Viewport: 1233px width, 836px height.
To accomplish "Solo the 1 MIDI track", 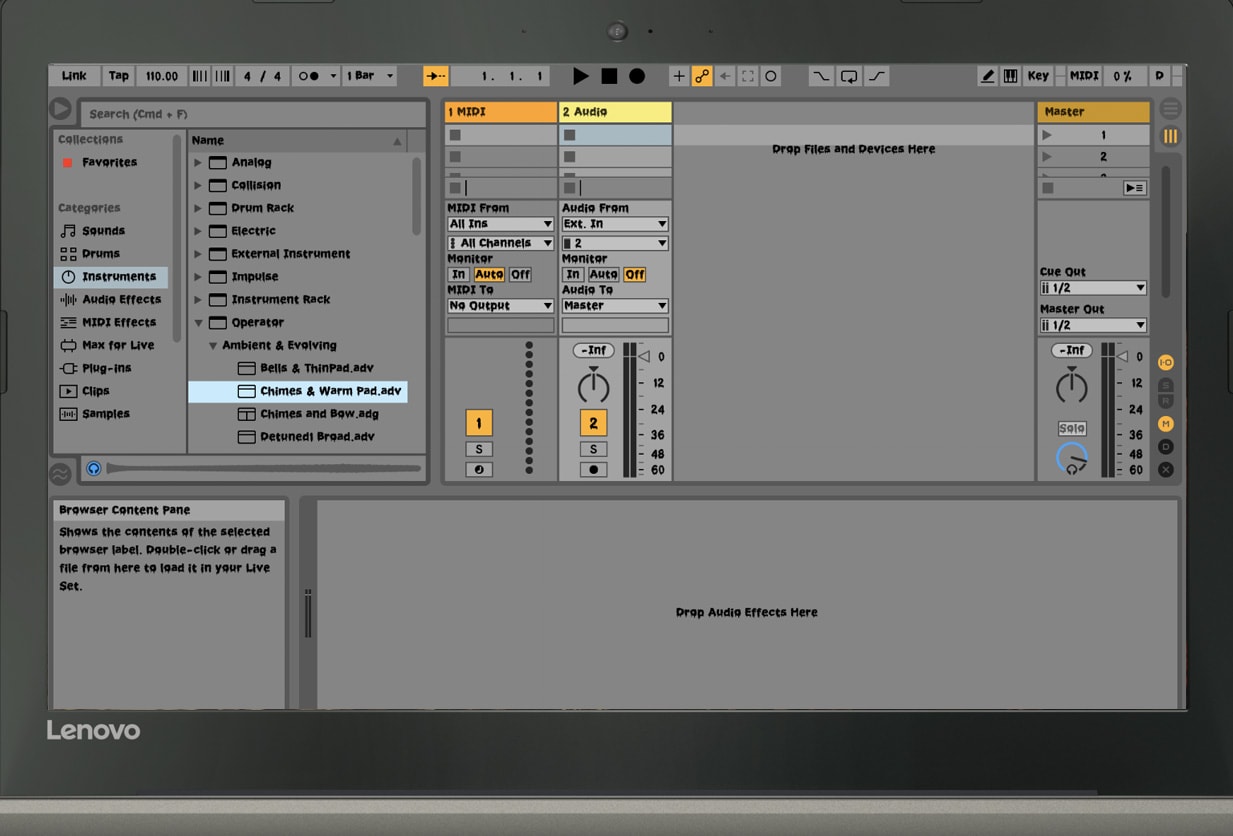I will (x=478, y=449).
